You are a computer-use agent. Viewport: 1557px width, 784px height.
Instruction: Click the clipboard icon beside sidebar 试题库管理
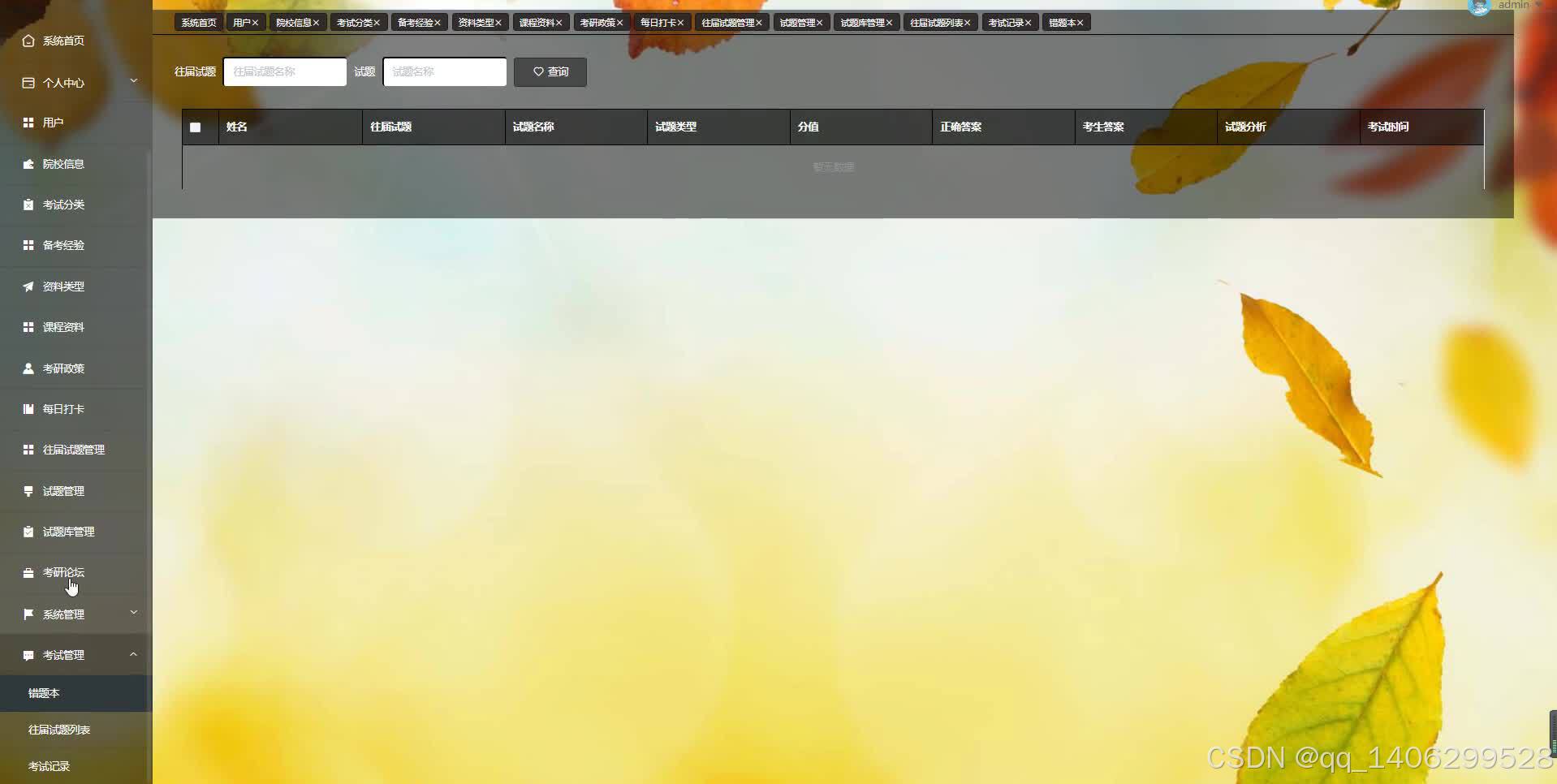click(x=28, y=532)
